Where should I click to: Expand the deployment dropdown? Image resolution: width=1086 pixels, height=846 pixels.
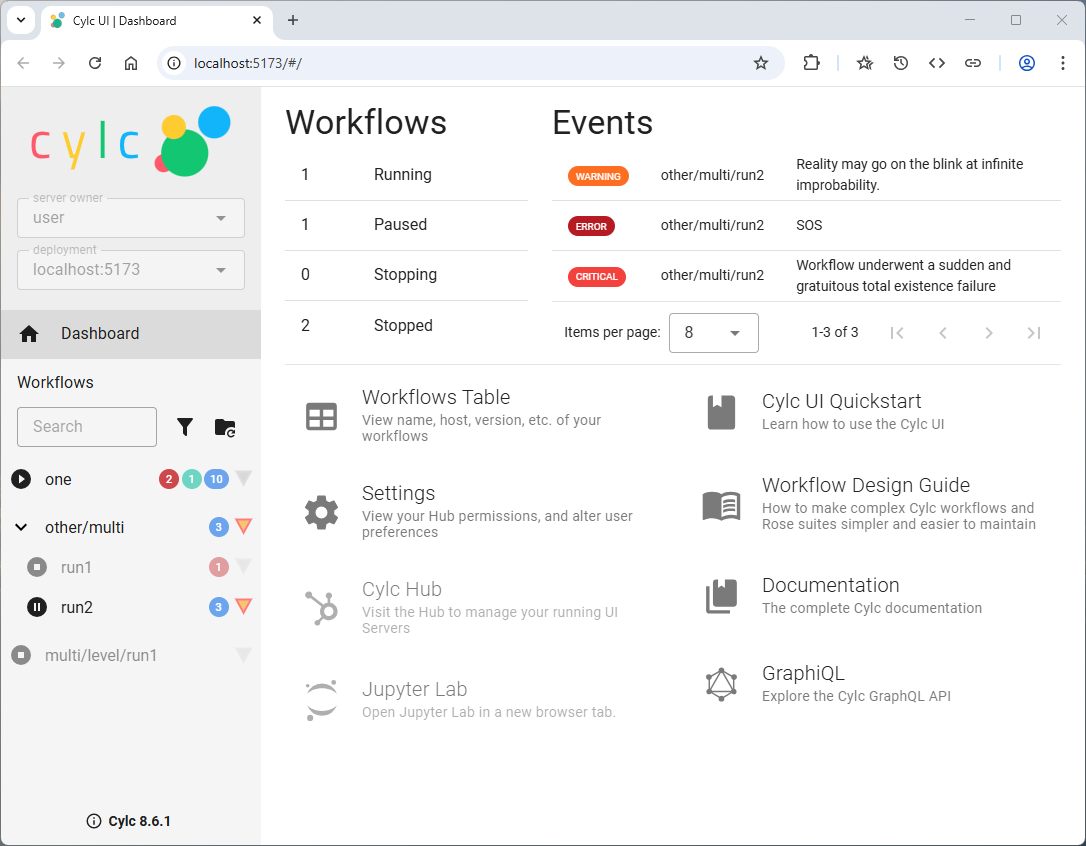point(130,270)
